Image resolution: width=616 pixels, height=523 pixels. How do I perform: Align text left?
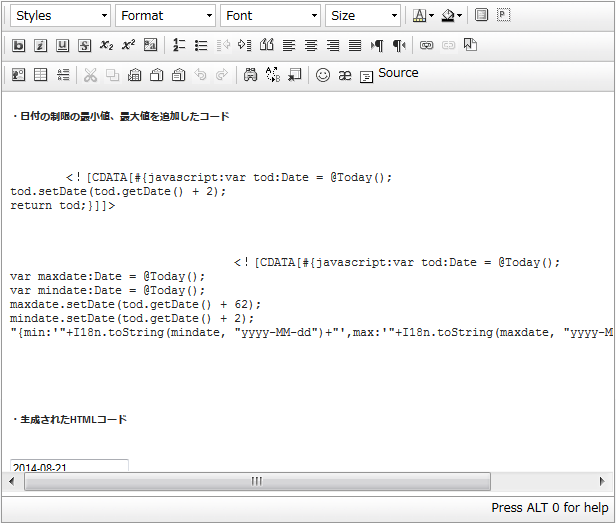[x=289, y=46]
